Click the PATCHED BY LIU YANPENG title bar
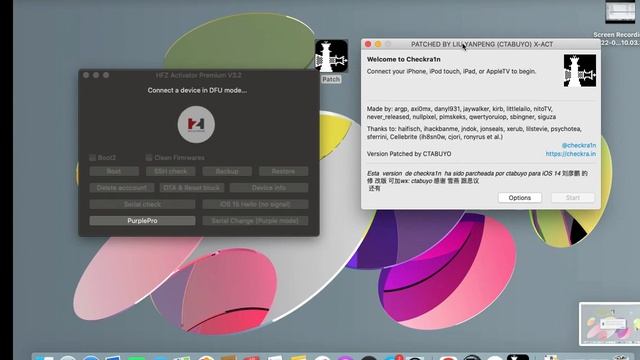 click(x=482, y=44)
